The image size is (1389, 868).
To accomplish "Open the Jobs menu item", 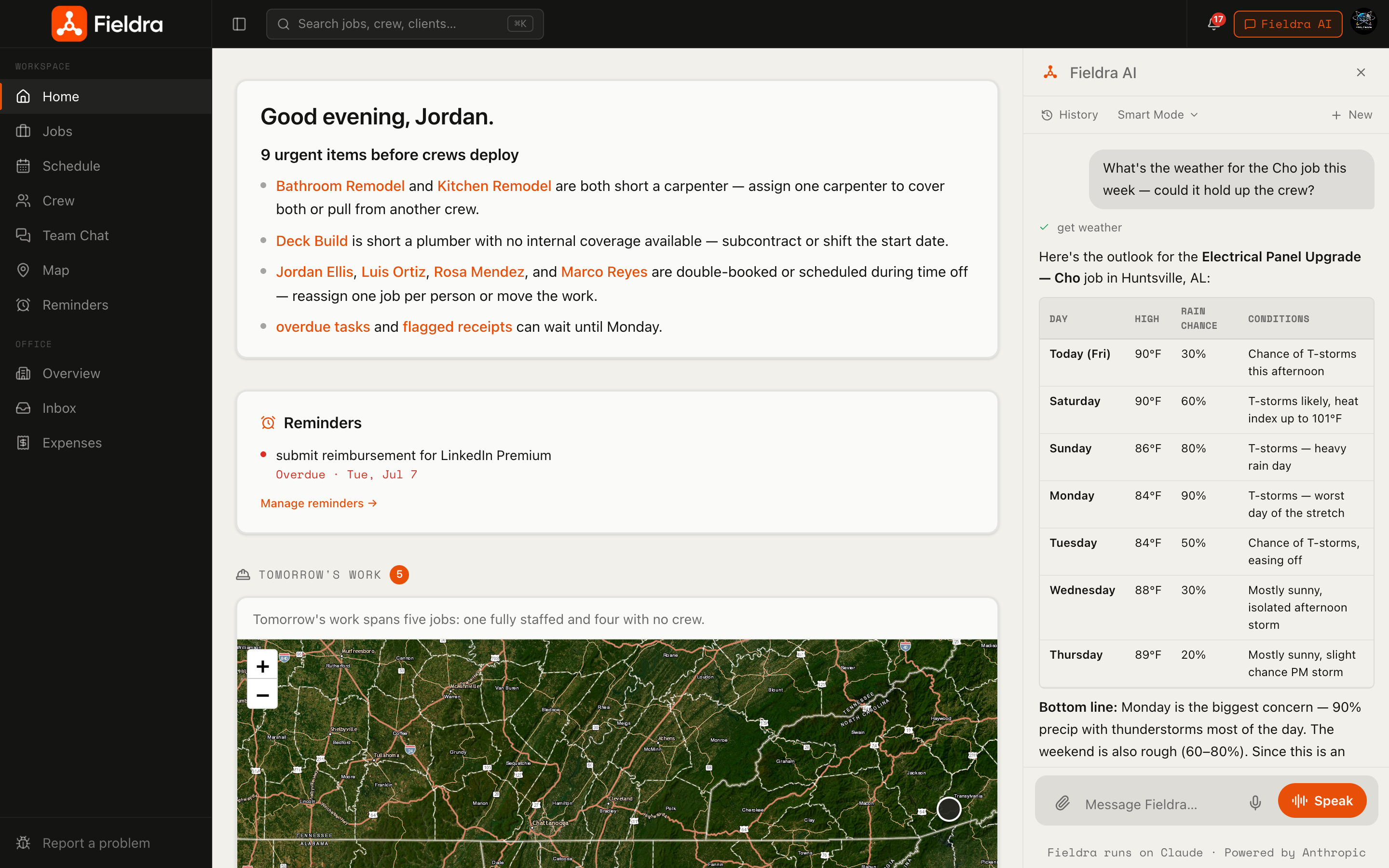I will 106,131.
